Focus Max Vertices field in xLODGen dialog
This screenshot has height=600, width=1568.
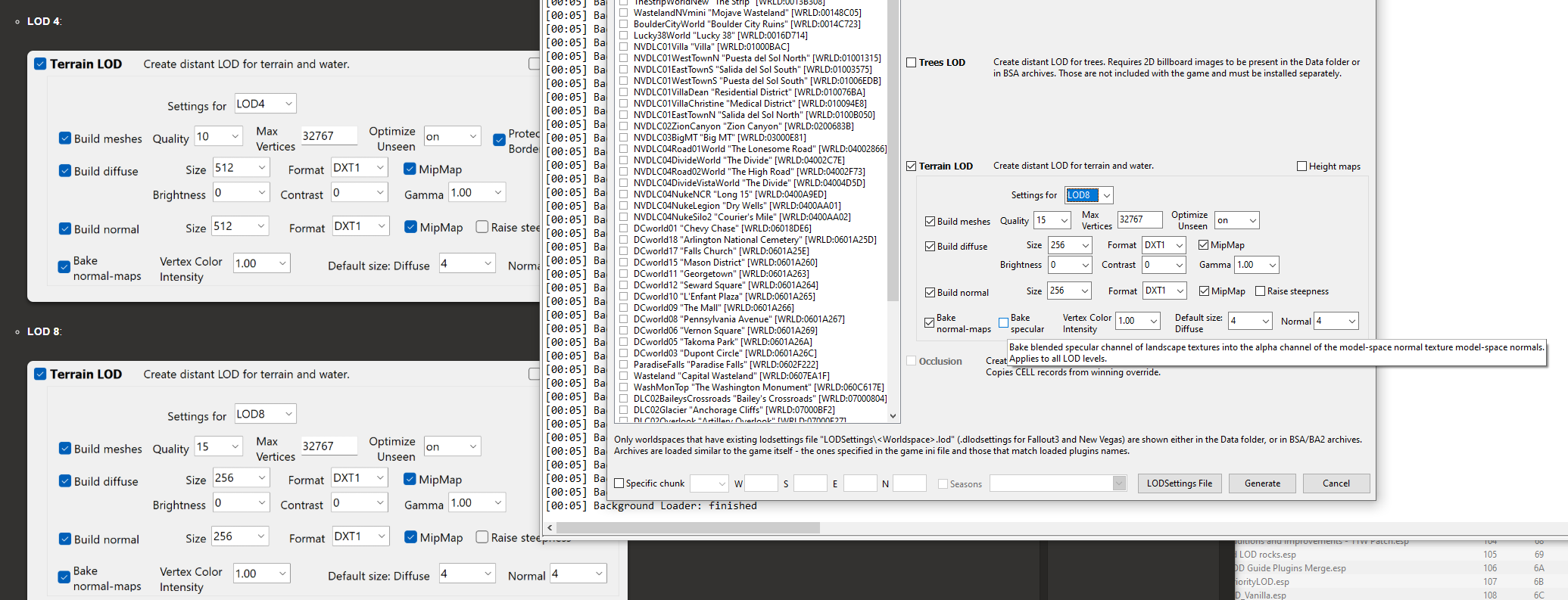click(1139, 219)
